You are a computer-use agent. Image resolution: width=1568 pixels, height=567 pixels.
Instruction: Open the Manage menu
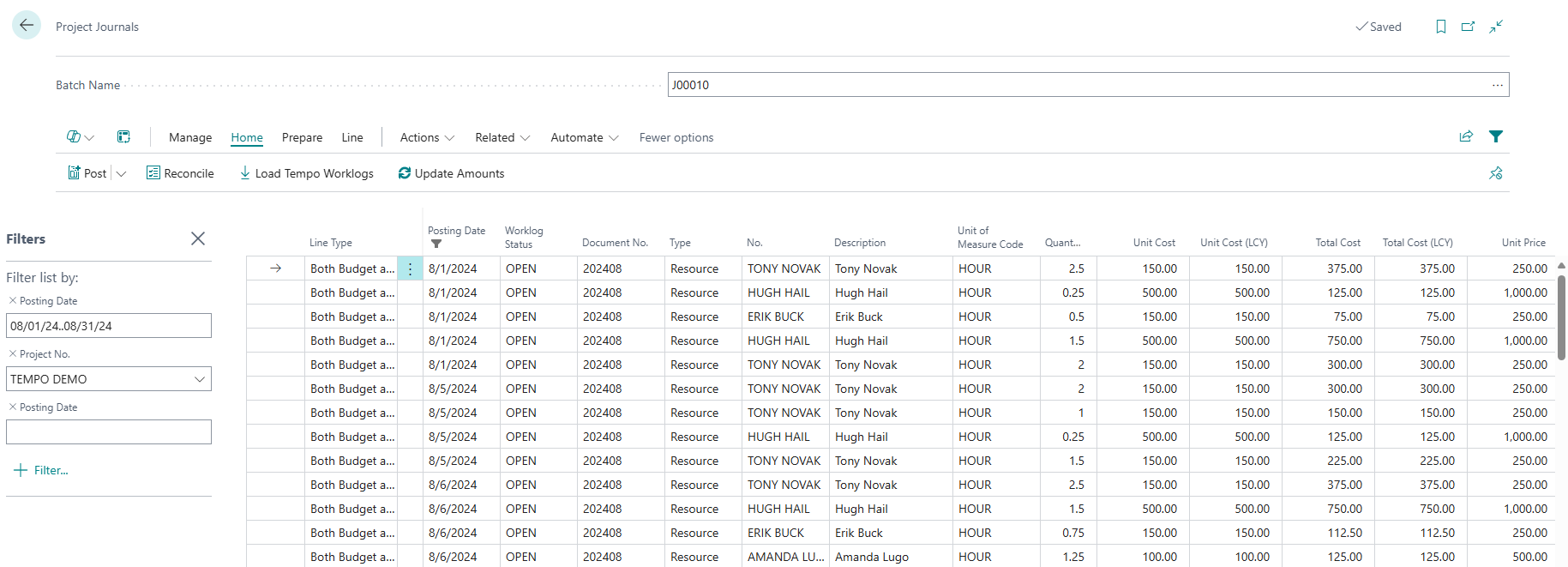point(190,137)
